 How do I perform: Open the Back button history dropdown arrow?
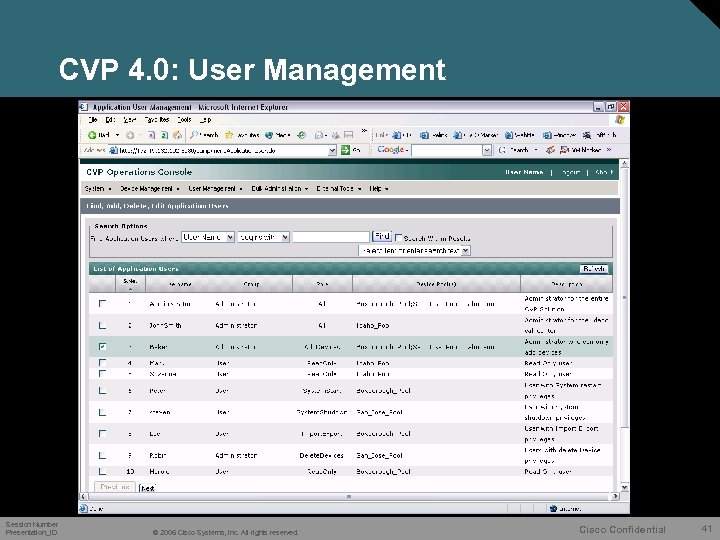117,135
